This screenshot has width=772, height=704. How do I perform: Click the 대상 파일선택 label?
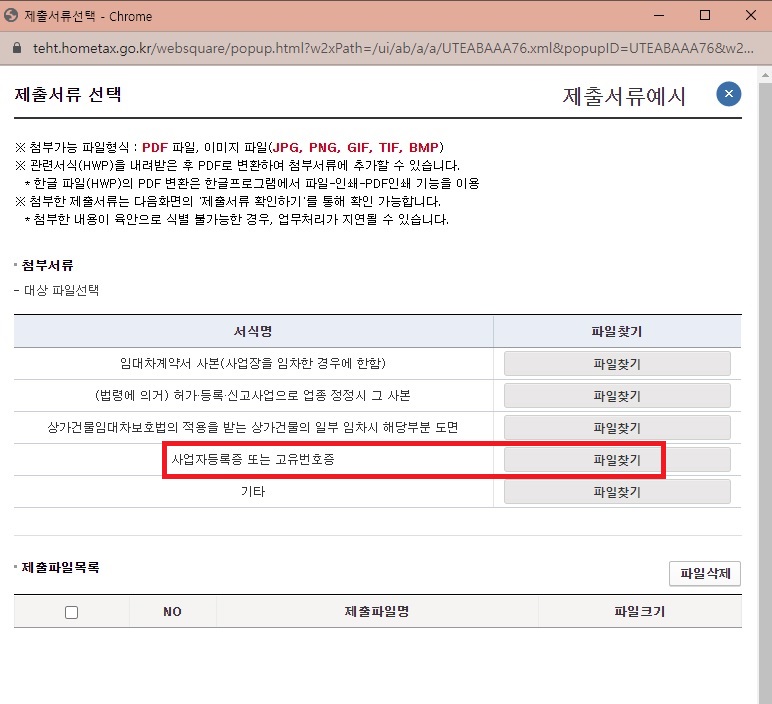pyautogui.click(x=61, y=290)
